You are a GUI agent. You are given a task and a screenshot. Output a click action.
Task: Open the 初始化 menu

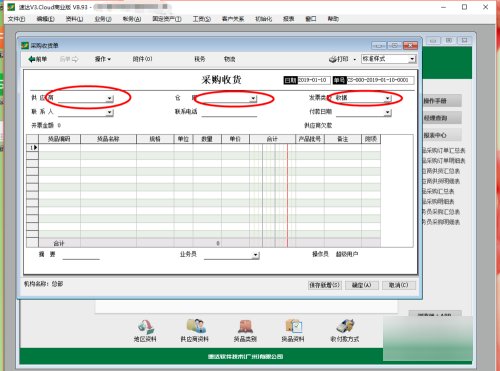(x=263, y=19)
